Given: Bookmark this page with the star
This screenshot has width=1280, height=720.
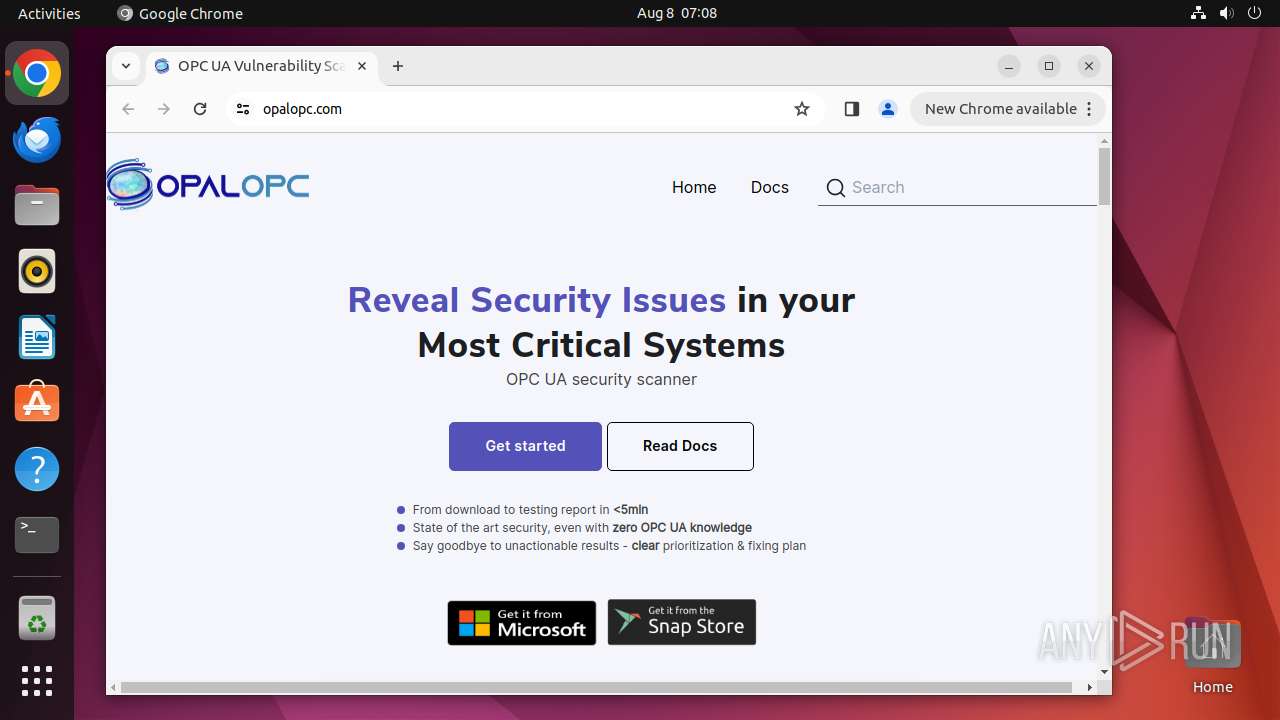Looking at the screenshot, I should [802, 109].
